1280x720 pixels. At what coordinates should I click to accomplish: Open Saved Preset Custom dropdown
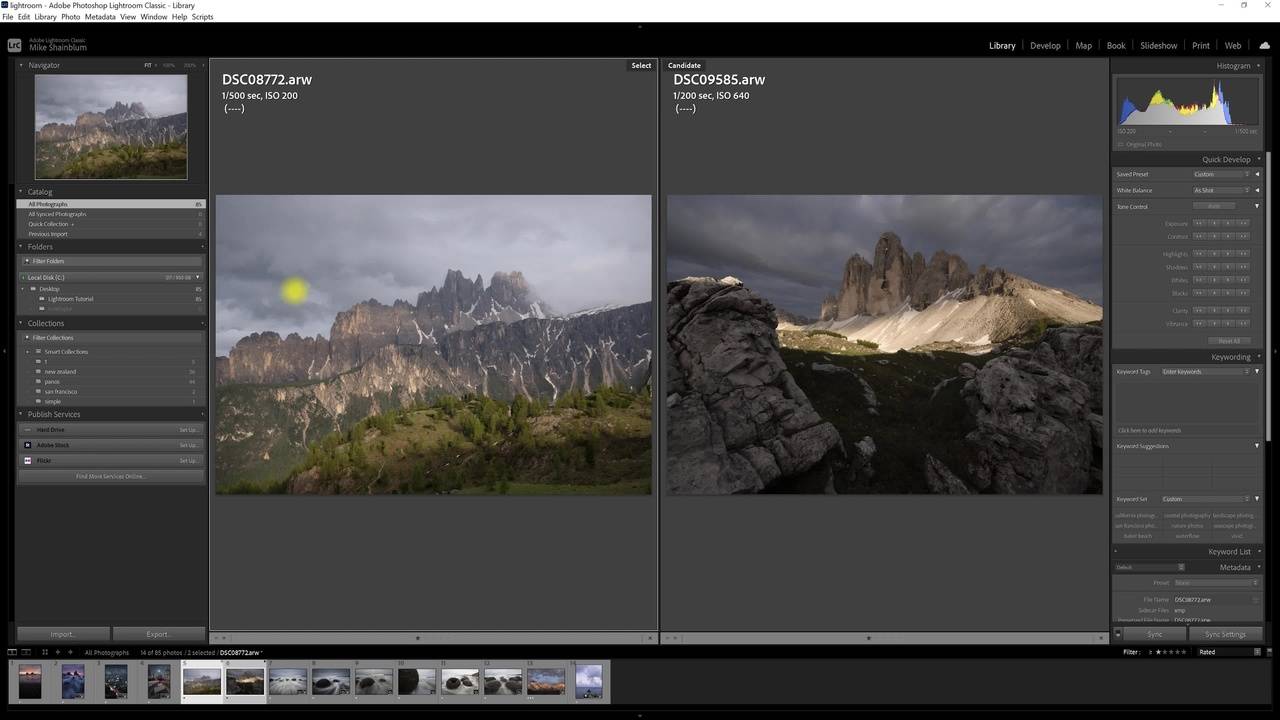point(1220,174)
